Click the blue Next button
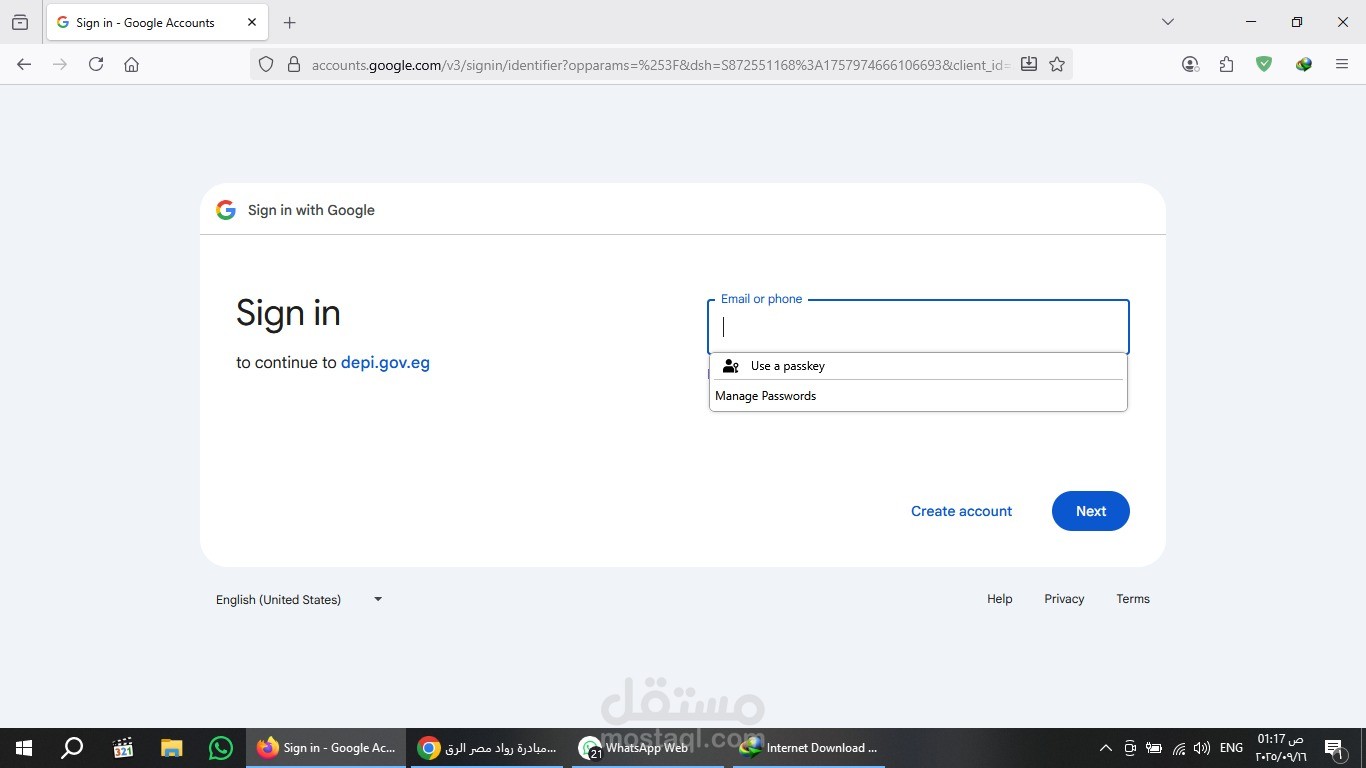Image resolution: width=1366 pixels, height=768 pixels. pos(1091,511)
